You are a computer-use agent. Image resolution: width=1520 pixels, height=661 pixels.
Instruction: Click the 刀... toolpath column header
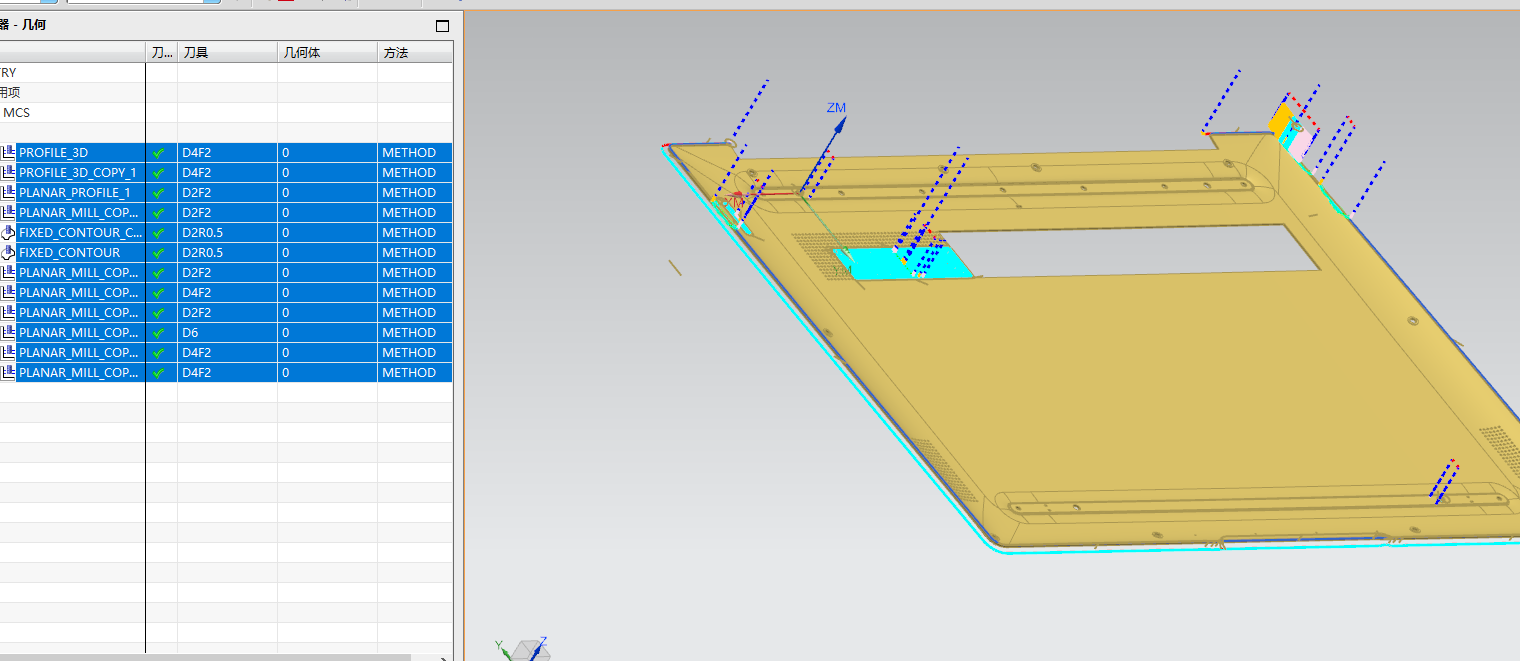162,52
